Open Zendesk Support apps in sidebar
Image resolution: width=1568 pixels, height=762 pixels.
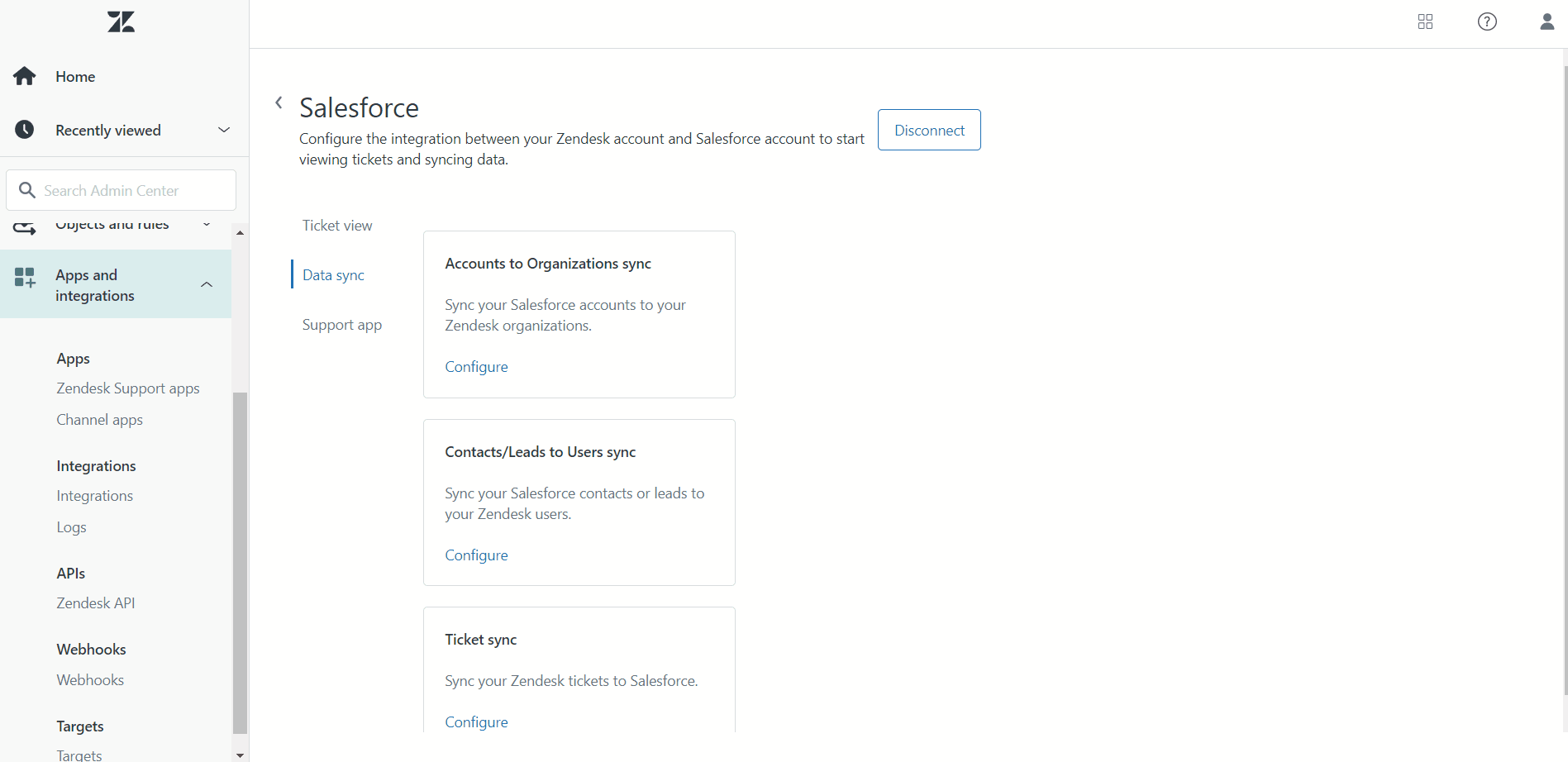[x=128, y=388]
